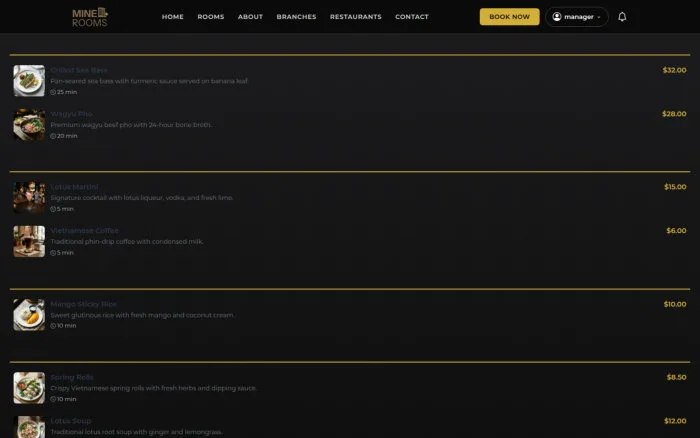Click the Mine Rooms logo

[x=90, y=17]
